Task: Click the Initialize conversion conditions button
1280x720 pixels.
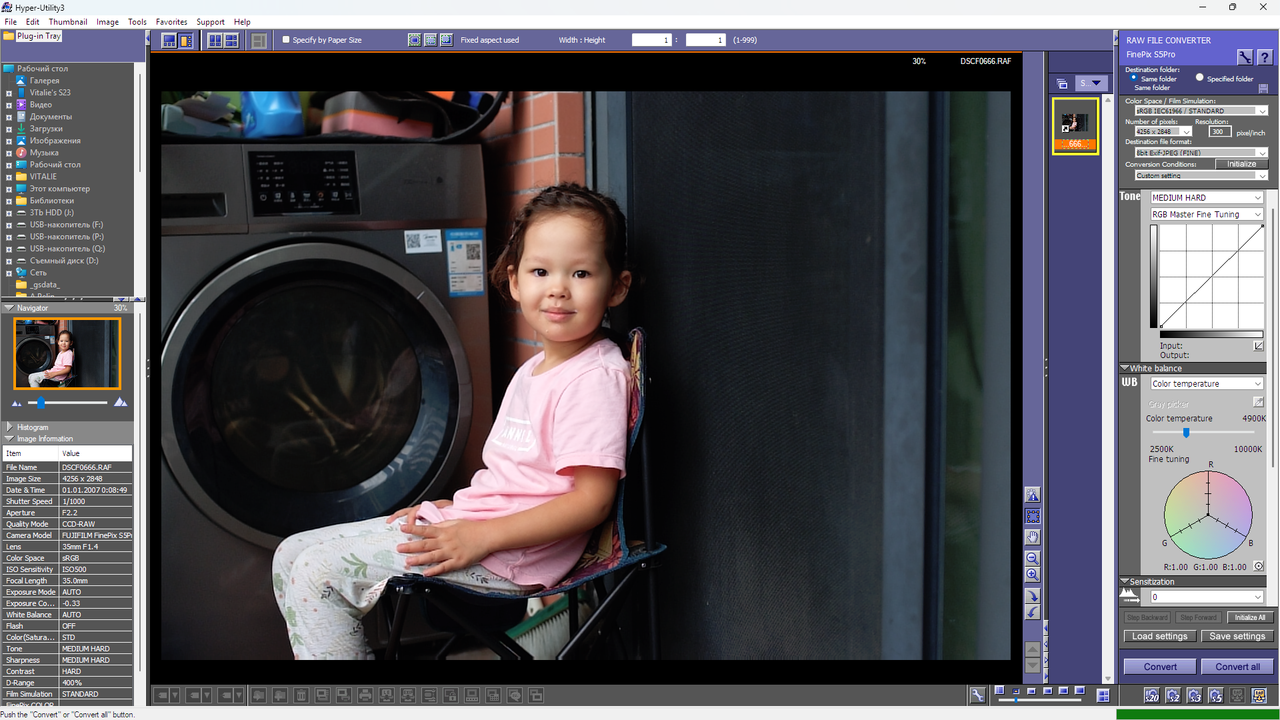Action: pyautogui.click(x=1242, y=164)
